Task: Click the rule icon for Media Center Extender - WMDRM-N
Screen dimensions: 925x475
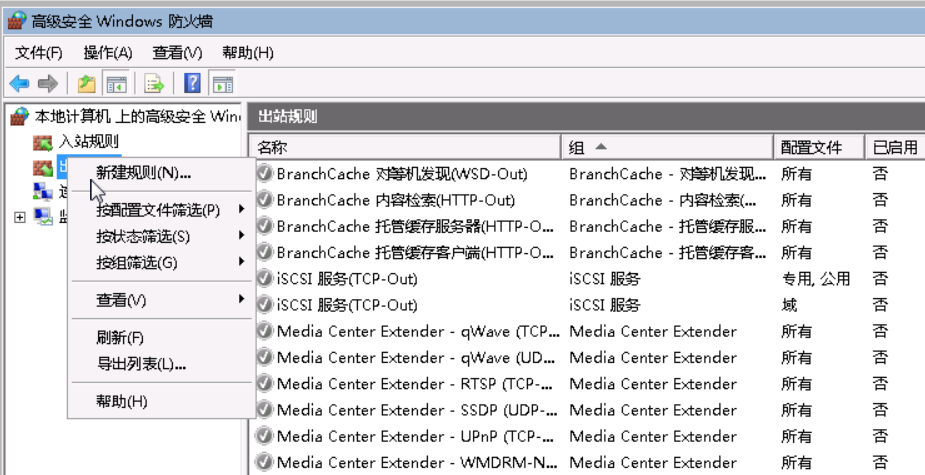Action: (x=265, y=462)
